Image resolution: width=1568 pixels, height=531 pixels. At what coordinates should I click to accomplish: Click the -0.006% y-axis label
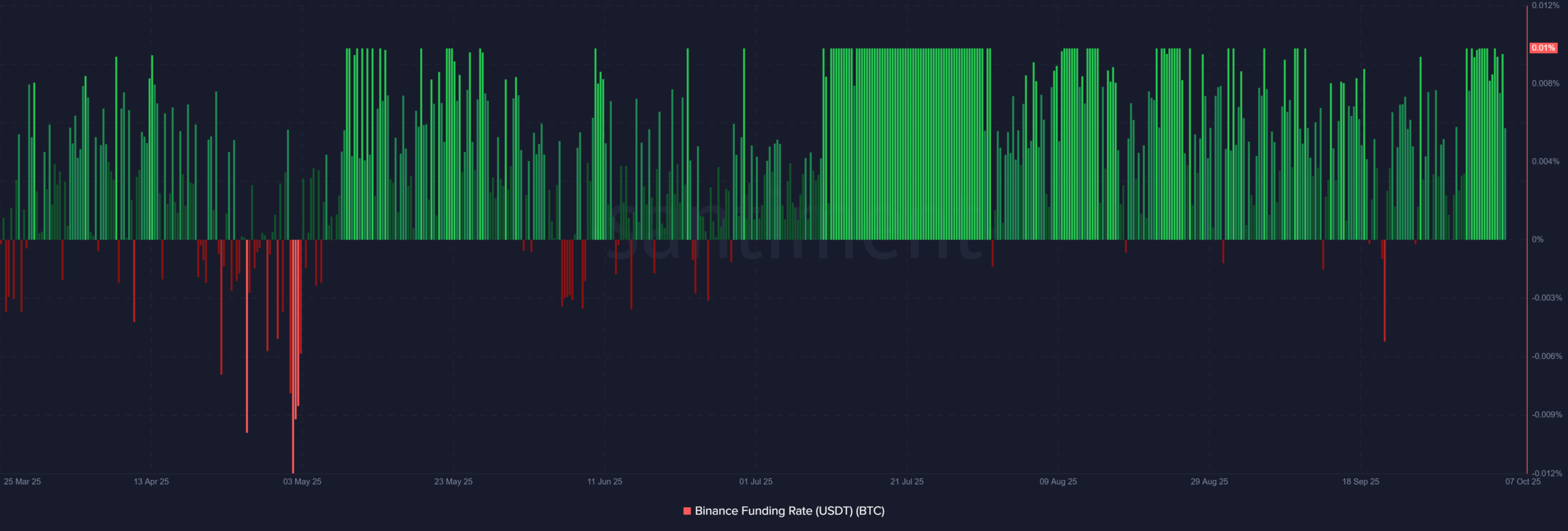(x=1546, y=356)
